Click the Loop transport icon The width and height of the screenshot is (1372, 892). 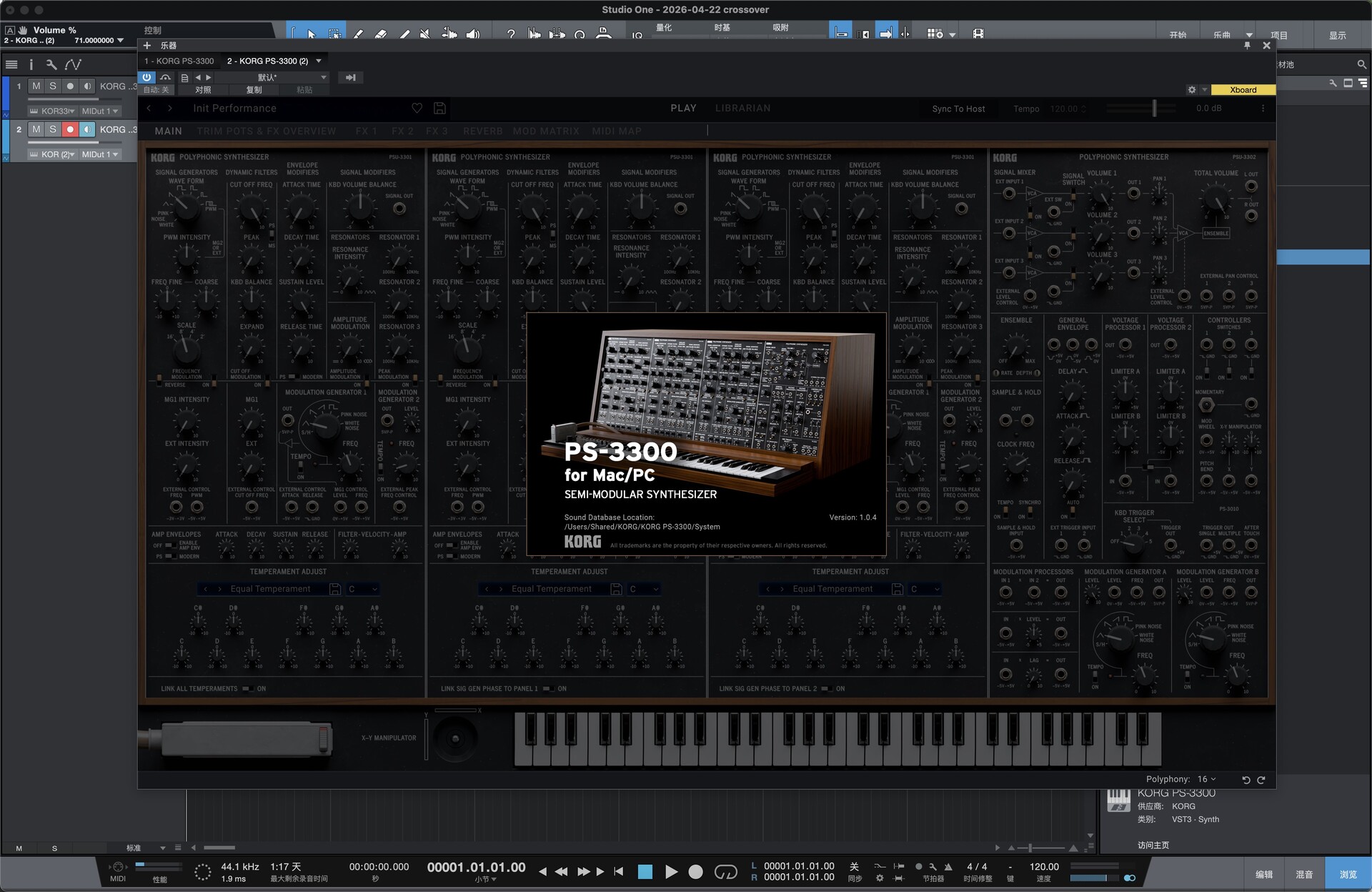[x=725, y=872]
